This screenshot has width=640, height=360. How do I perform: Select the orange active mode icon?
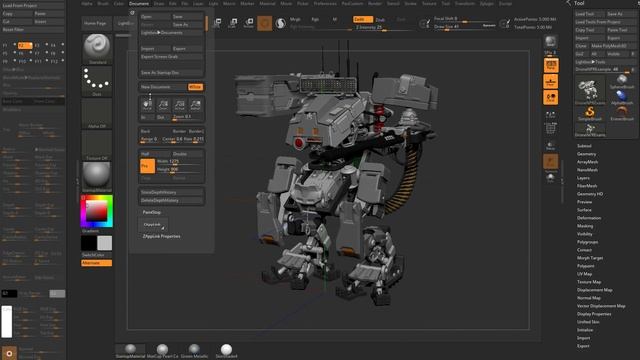pos(264,23)
